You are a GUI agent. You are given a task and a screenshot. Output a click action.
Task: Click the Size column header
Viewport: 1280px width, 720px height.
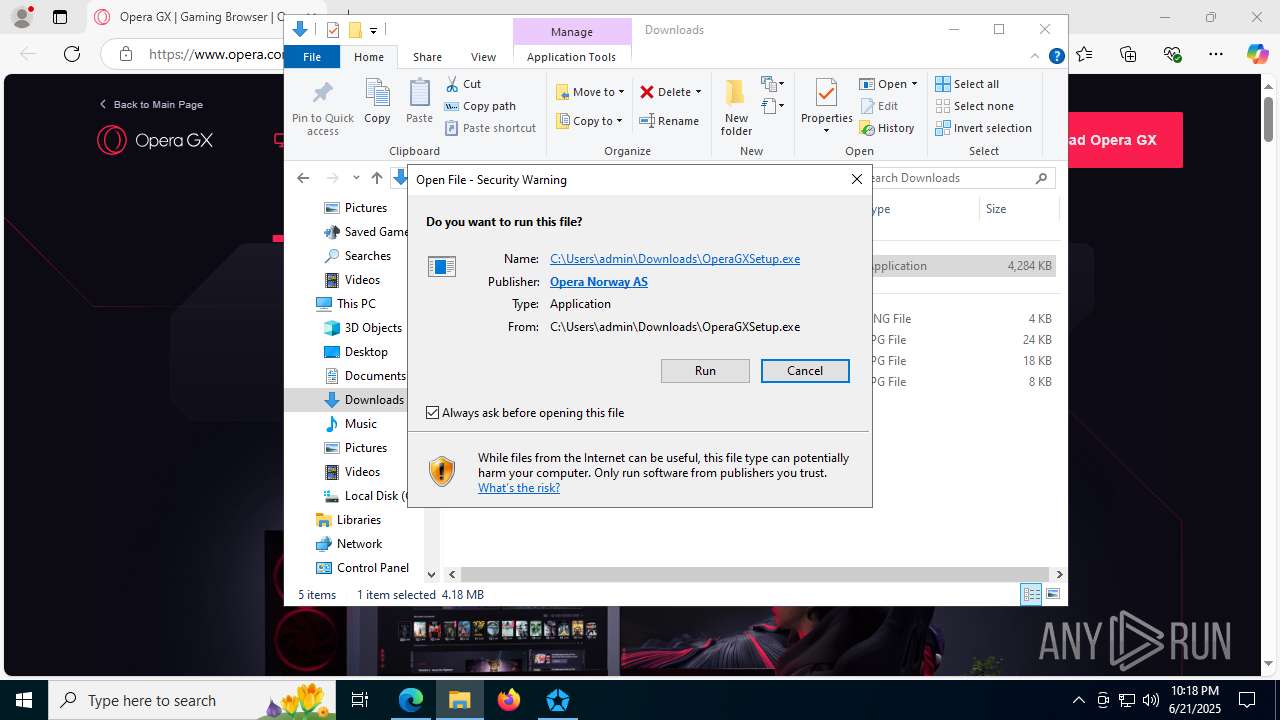point(1018,209)
